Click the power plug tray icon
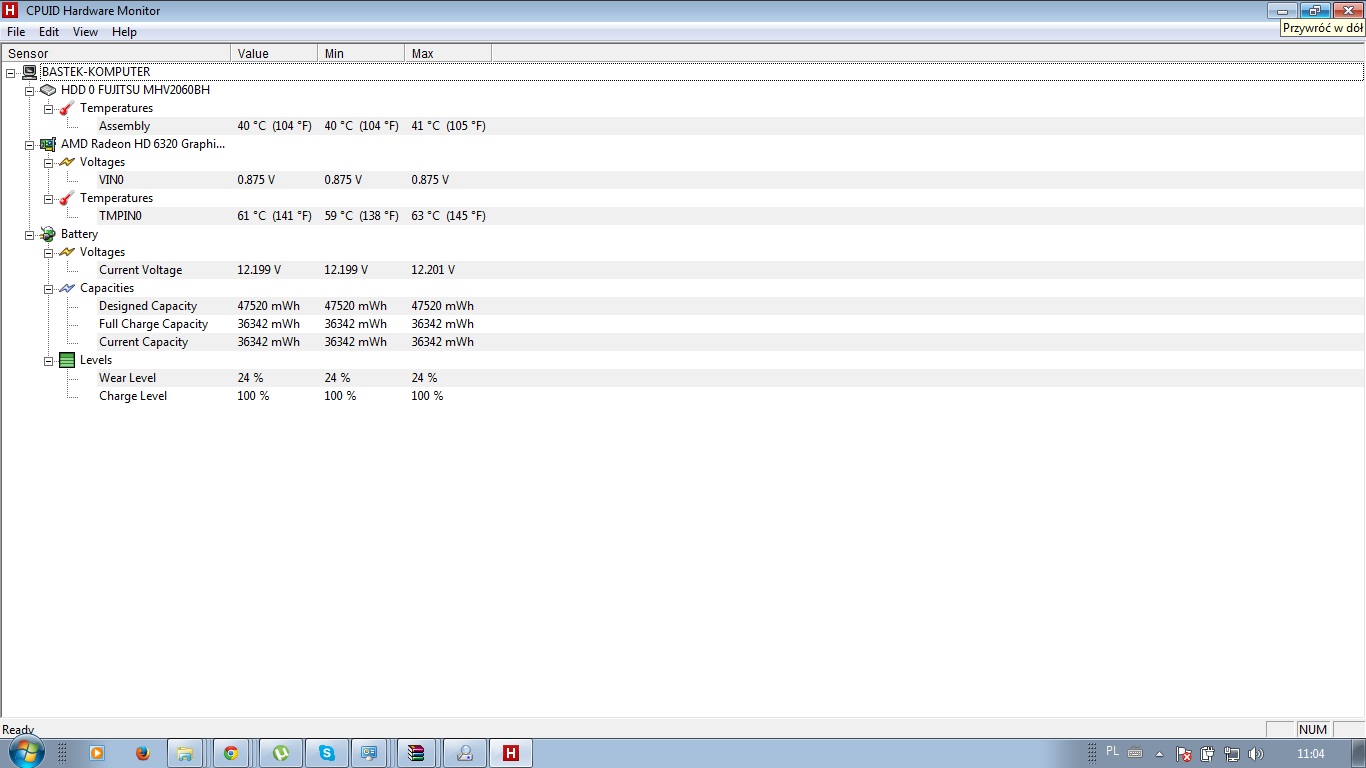 coord(1208,754)
